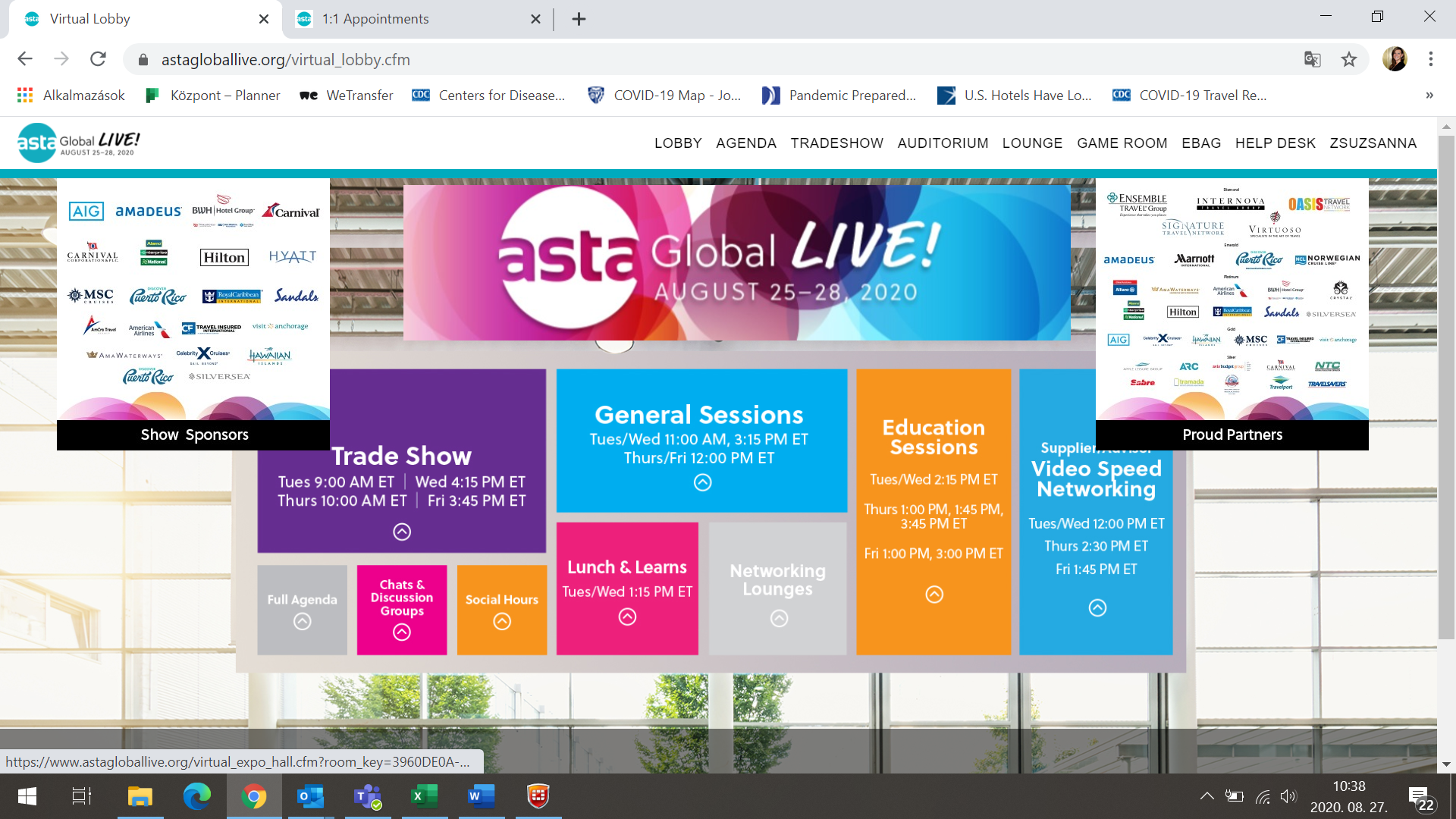Open the Windows Start menu

click(27, 796)
